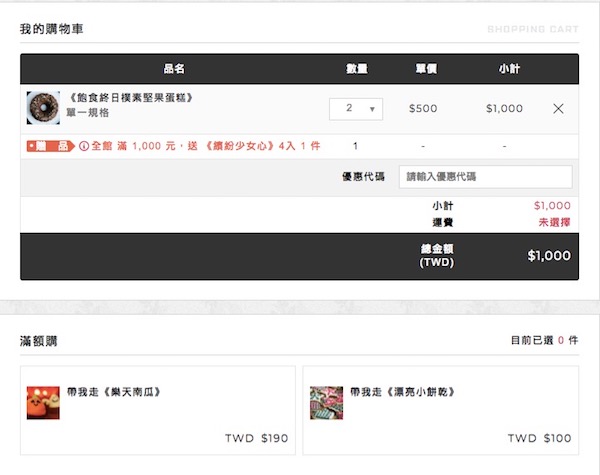
Task: Click the 小計 column header
Action: click(509, 69)
